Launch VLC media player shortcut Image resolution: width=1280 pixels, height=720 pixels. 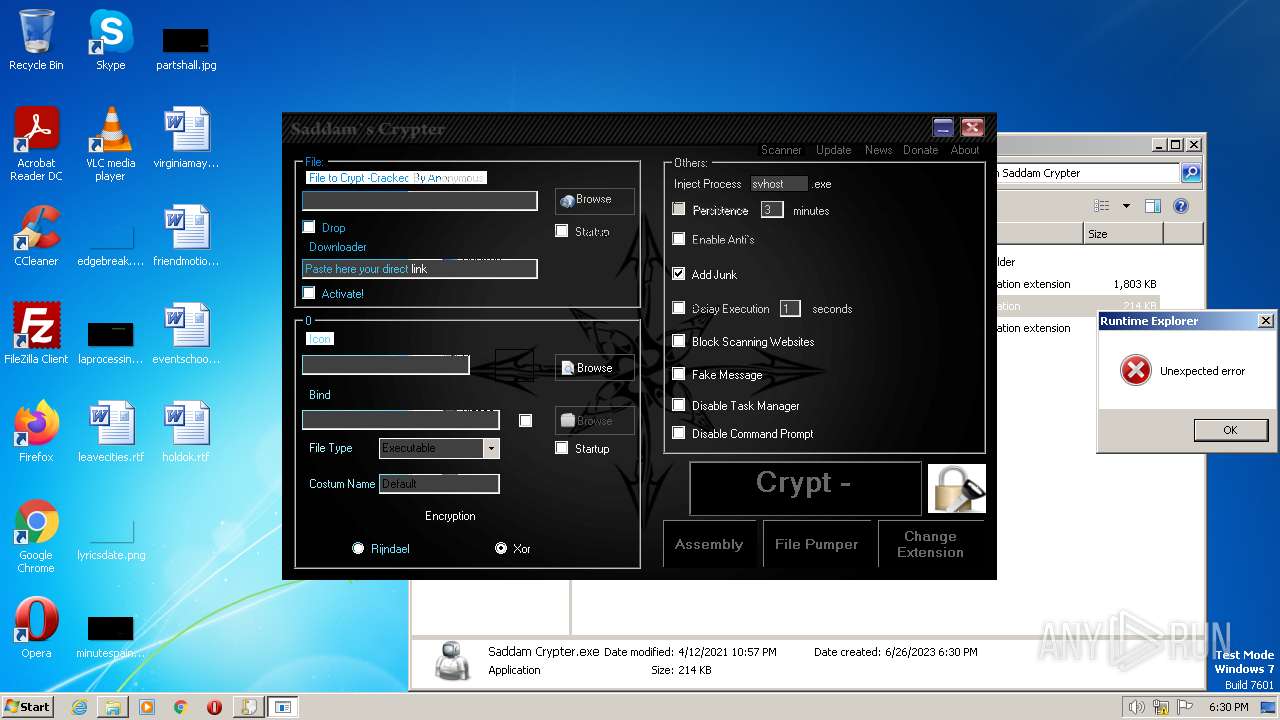110,144
